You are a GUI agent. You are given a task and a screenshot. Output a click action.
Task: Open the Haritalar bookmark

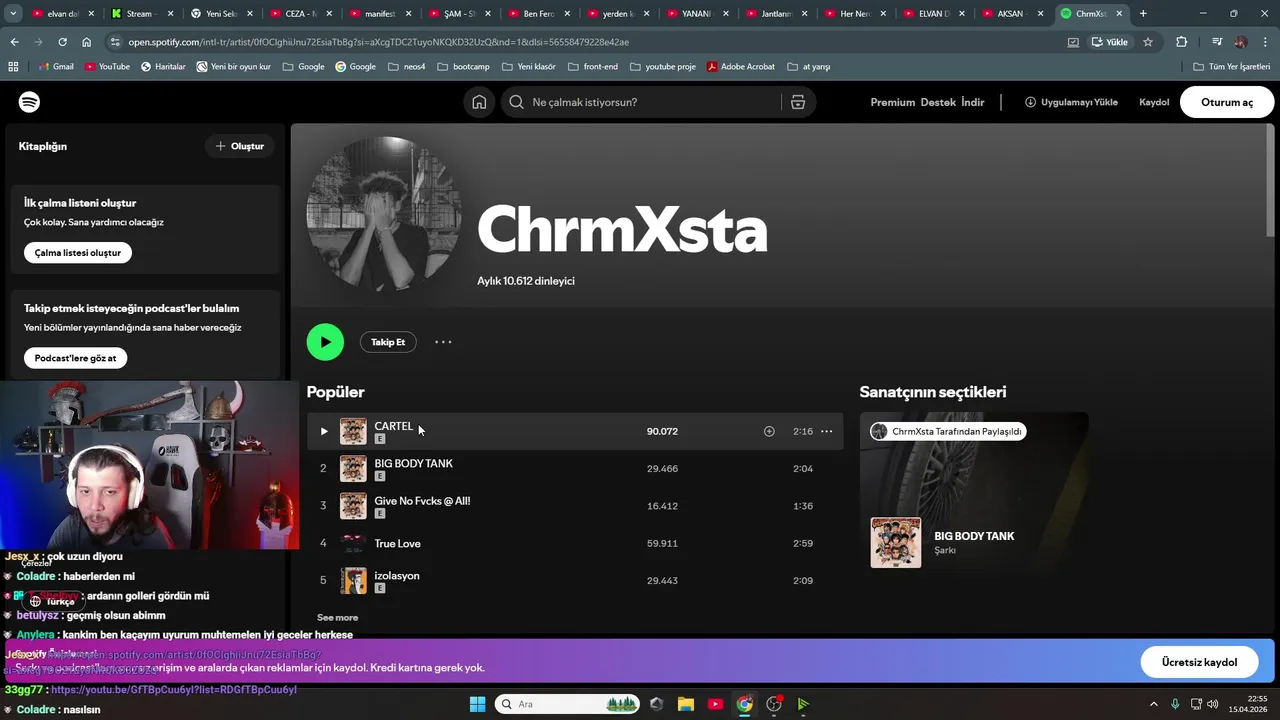tap(163, 66)
